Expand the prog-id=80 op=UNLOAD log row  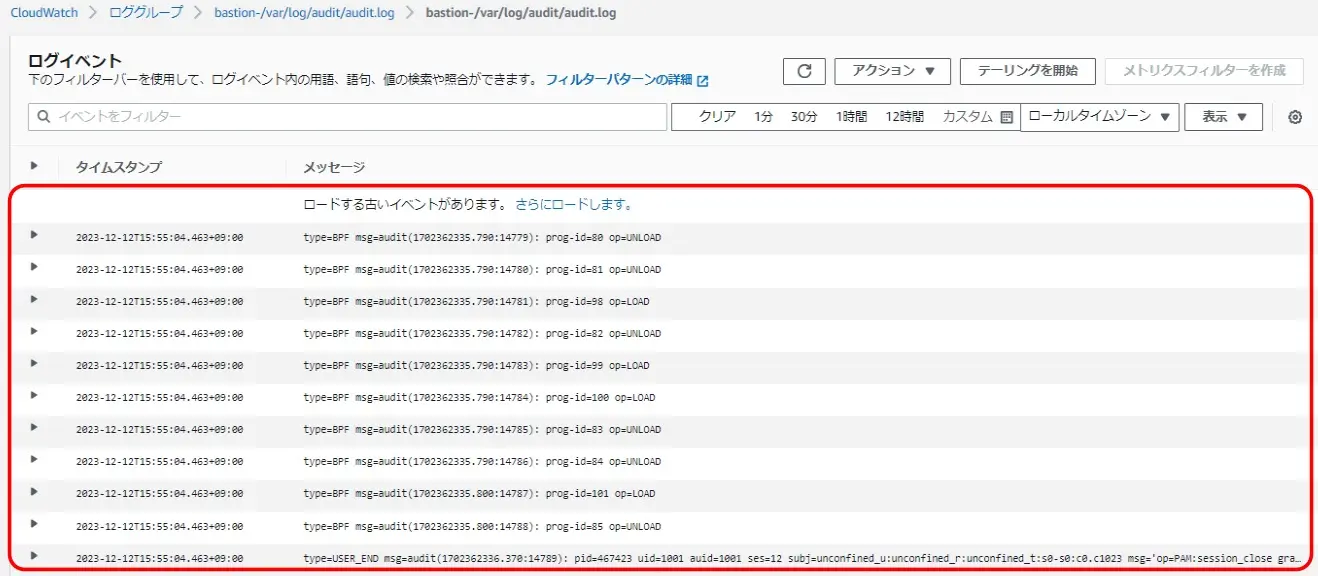tap(34, 235)
